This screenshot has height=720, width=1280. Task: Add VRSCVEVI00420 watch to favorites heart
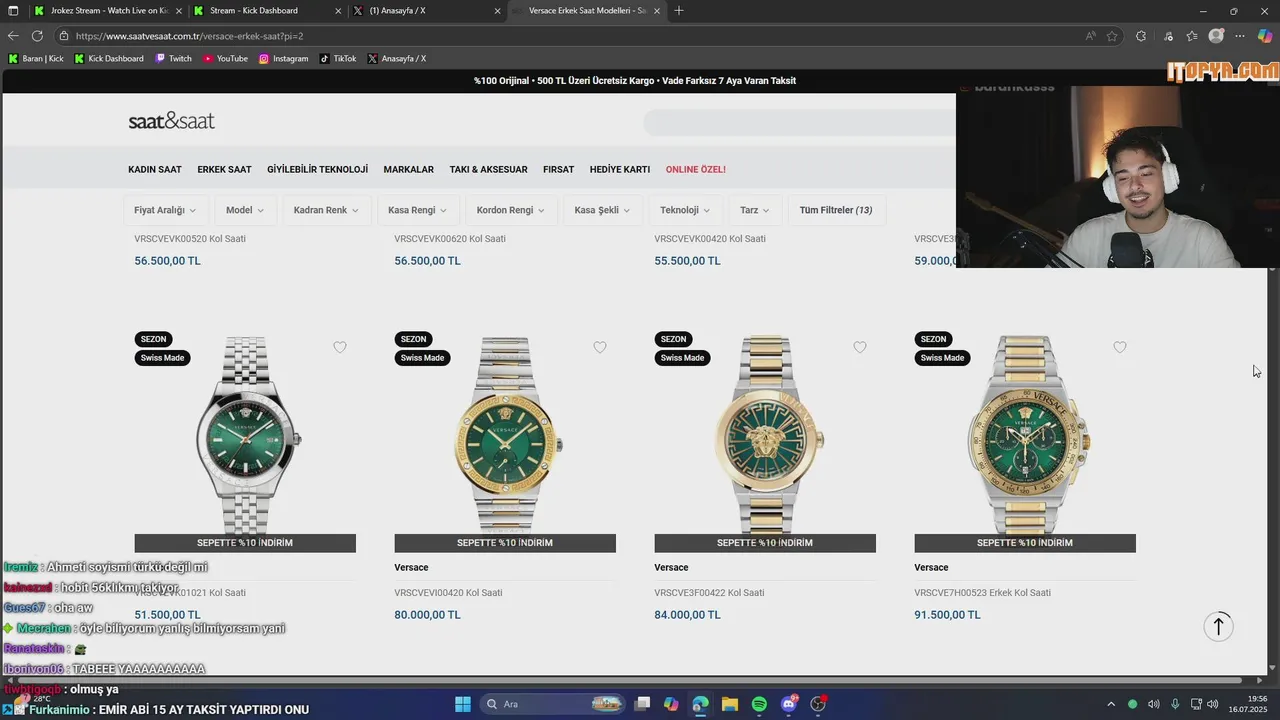click(x=600, y=347)
